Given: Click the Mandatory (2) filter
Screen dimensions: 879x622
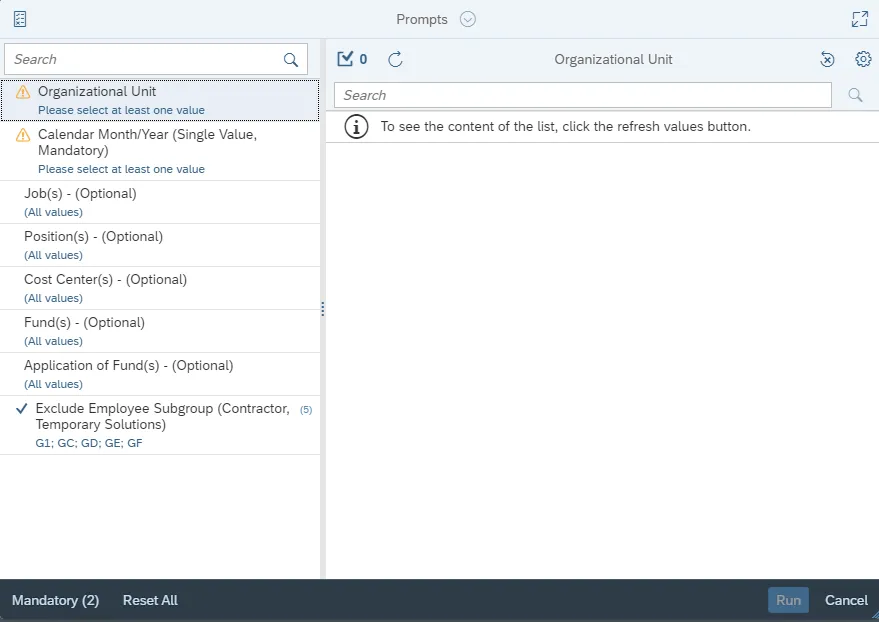Looking at the screenshot, I should 55,600.
